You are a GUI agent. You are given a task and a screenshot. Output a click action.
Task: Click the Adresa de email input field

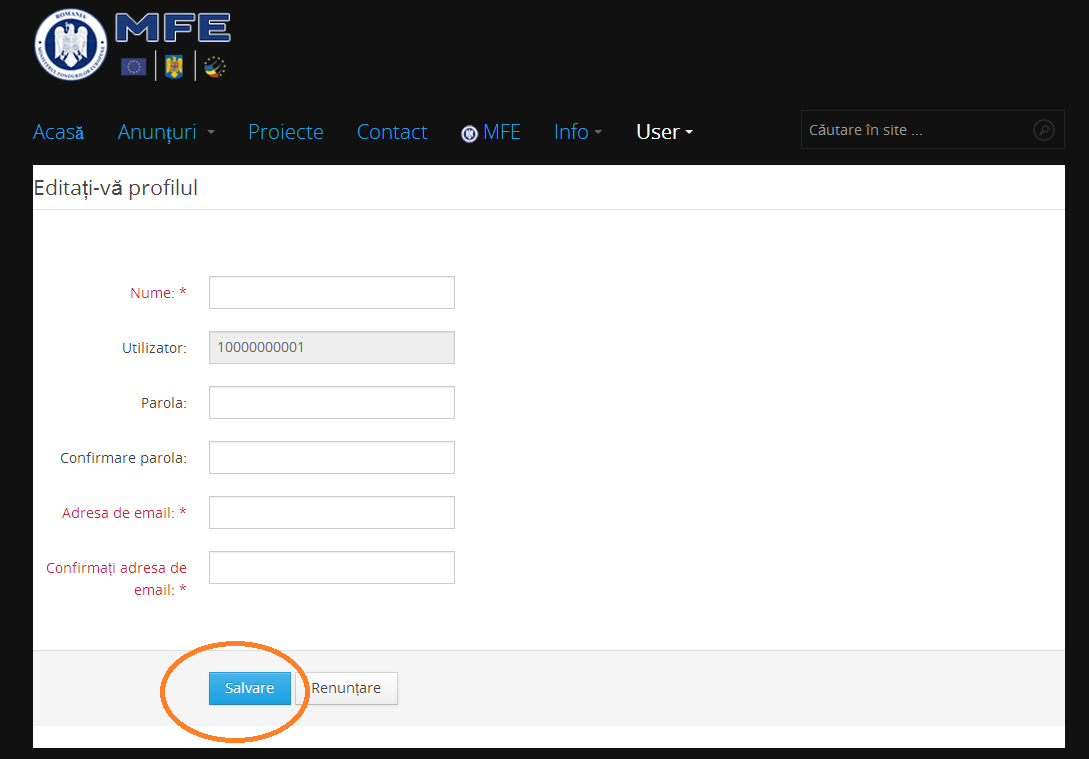tap(332, 512)
